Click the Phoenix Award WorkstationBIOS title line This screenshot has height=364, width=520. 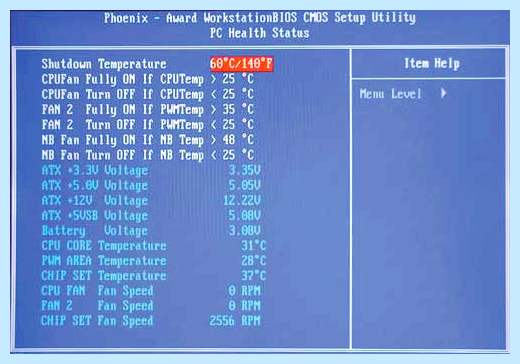260,18
